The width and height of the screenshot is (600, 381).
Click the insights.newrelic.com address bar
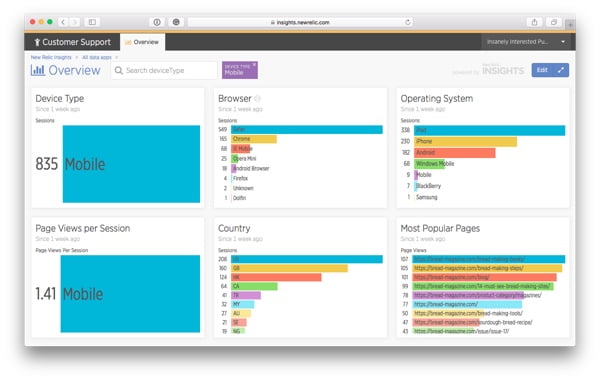pyautogui.click(x=300, y=22)
